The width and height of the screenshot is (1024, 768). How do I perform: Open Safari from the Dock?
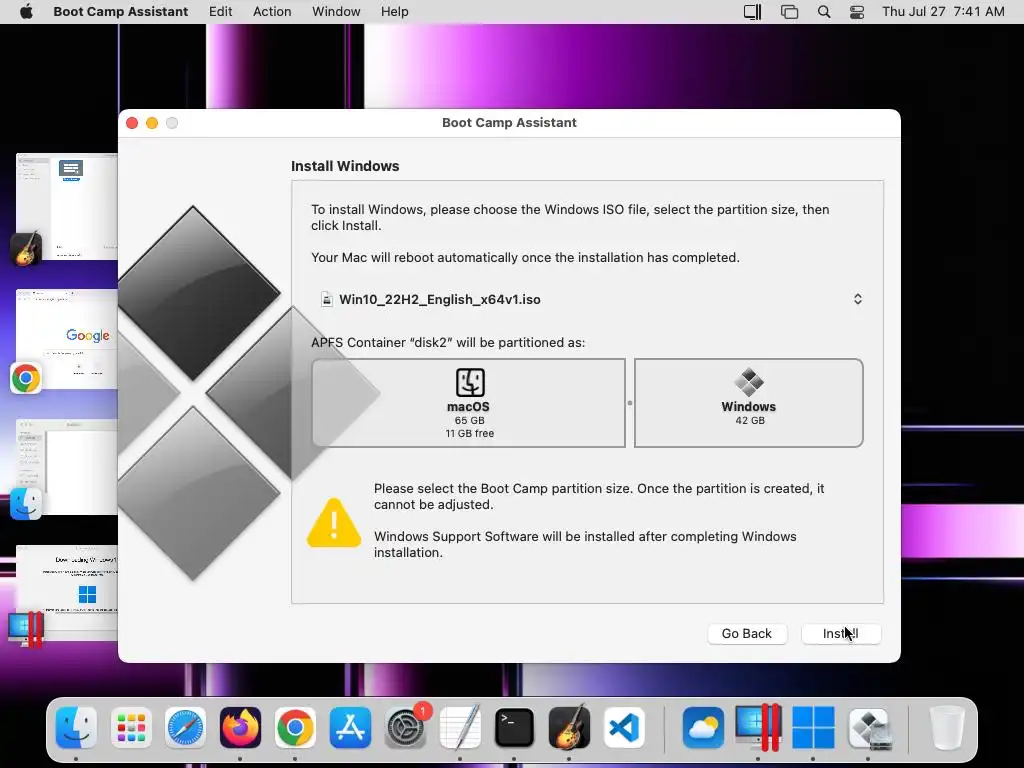click(x=185, y=727)
